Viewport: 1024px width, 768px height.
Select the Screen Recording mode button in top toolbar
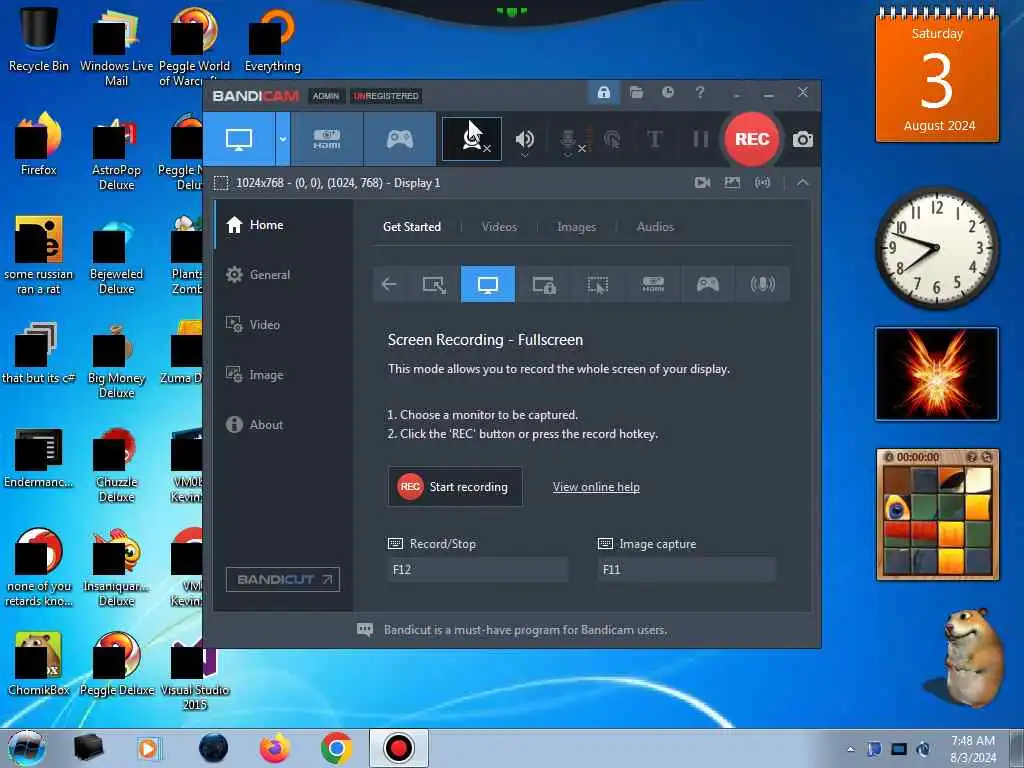point(239,138)
